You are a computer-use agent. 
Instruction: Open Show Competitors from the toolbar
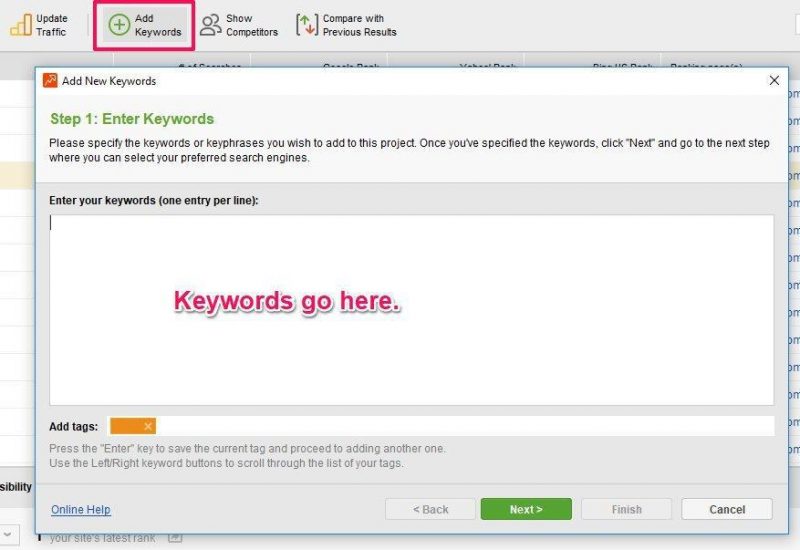pyautogui.click(x=239, y=25)
